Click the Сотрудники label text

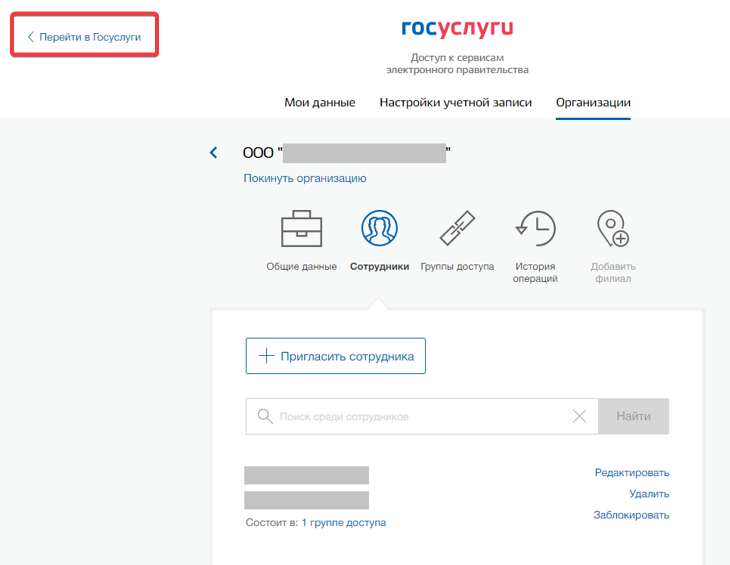coord(379,267)
